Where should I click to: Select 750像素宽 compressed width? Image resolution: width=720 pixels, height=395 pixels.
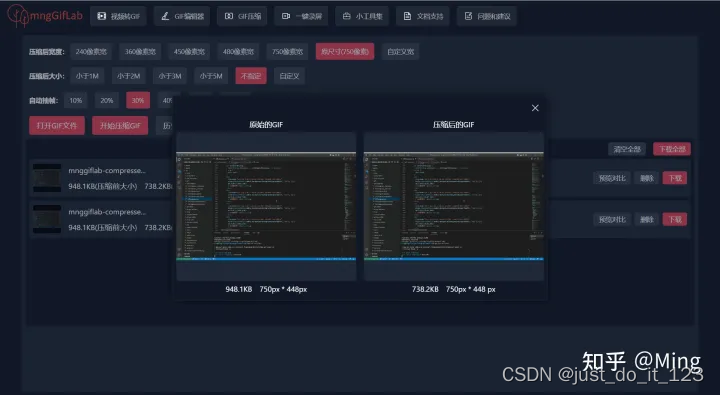[x=287, y=52]
